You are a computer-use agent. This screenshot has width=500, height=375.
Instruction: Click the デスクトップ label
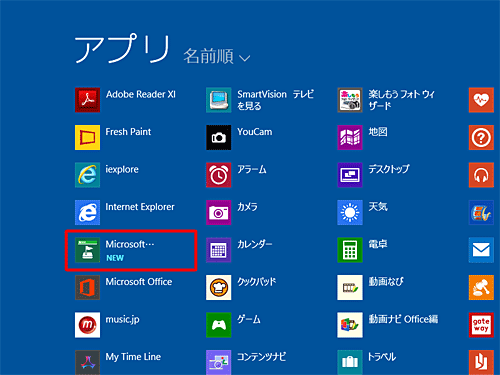(389, 169)
